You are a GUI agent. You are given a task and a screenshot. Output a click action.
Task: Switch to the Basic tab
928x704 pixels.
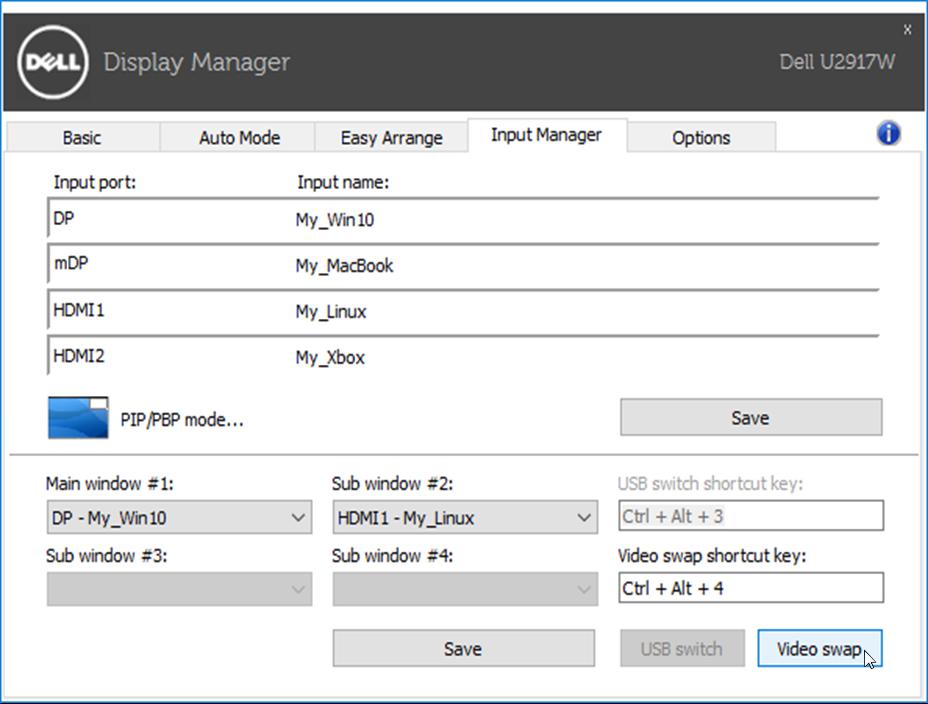82,138
